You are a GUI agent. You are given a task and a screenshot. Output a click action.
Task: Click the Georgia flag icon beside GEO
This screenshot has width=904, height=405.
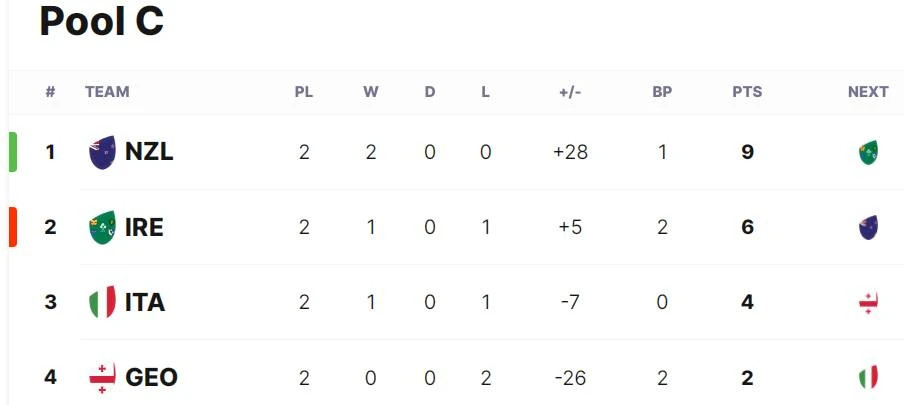tap(102, 378)
